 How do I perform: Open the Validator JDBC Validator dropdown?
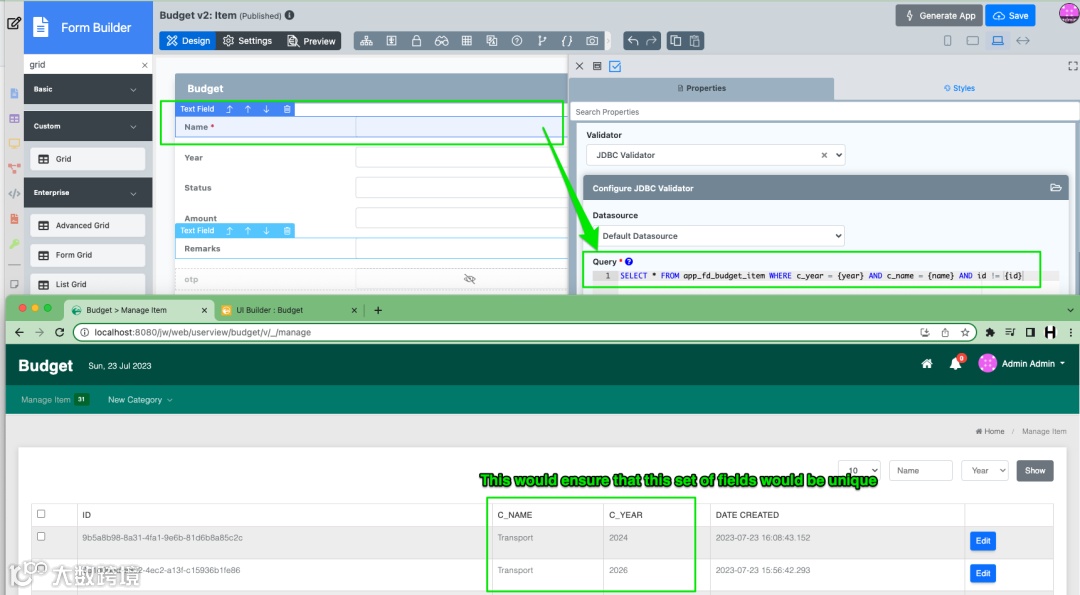(x=716, y=155)
